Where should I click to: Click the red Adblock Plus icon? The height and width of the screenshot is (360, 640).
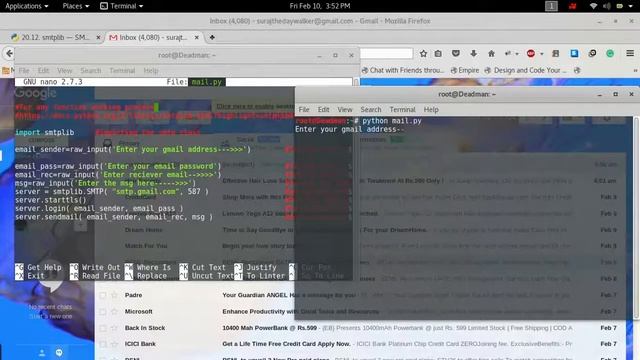(531, 53)
